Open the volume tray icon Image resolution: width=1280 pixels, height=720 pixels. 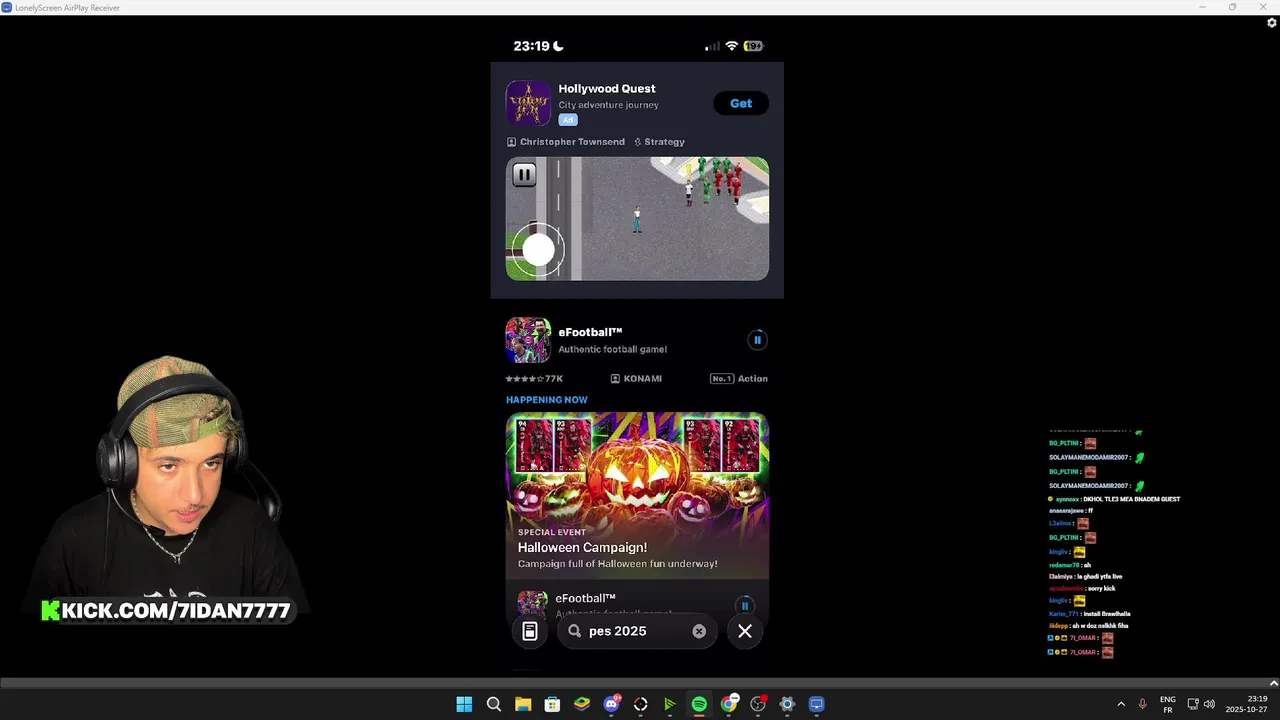click(1209, 704)
